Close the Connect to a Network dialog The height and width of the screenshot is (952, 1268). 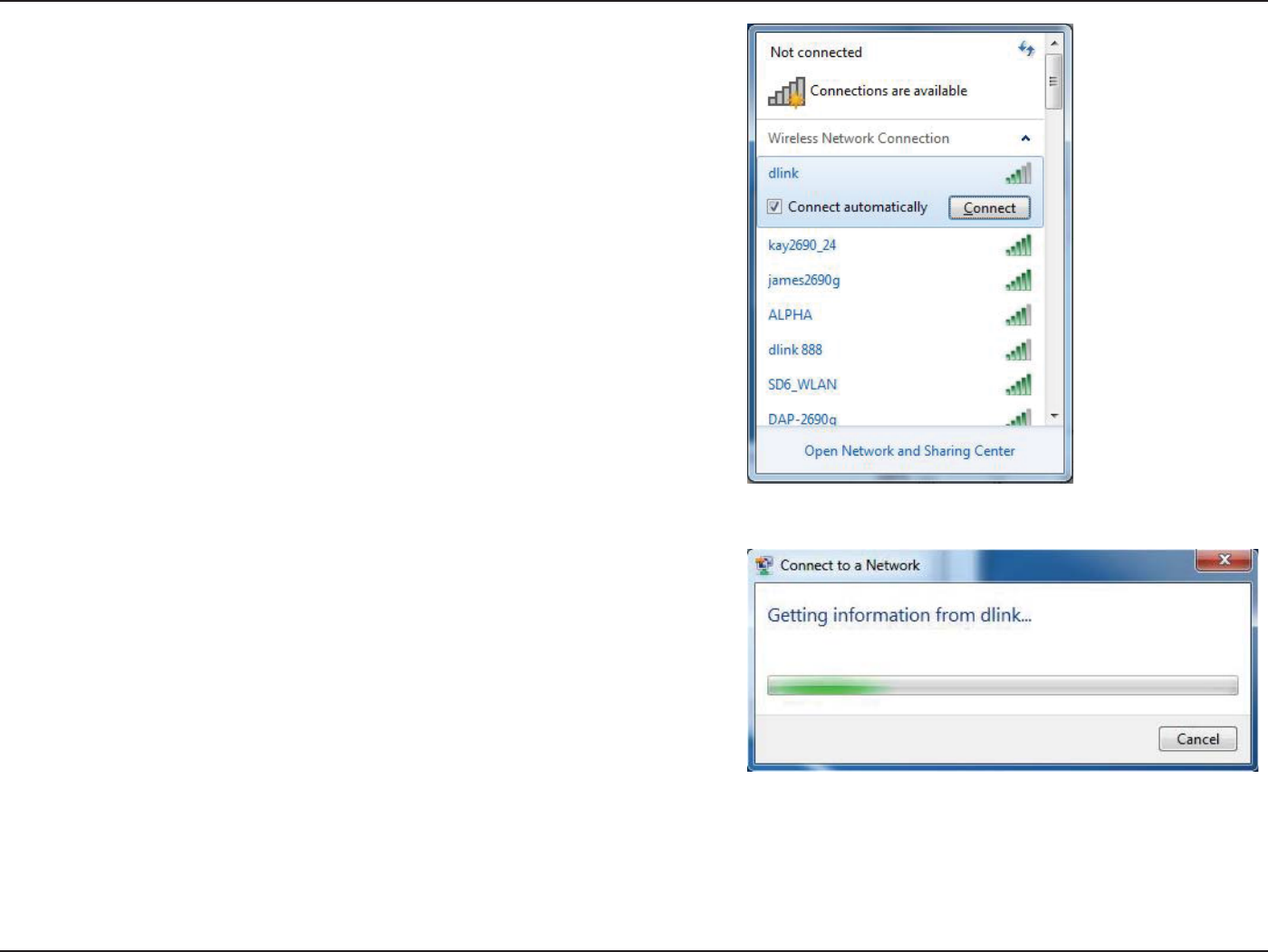pyautogui.click(x=1224, y=560)
